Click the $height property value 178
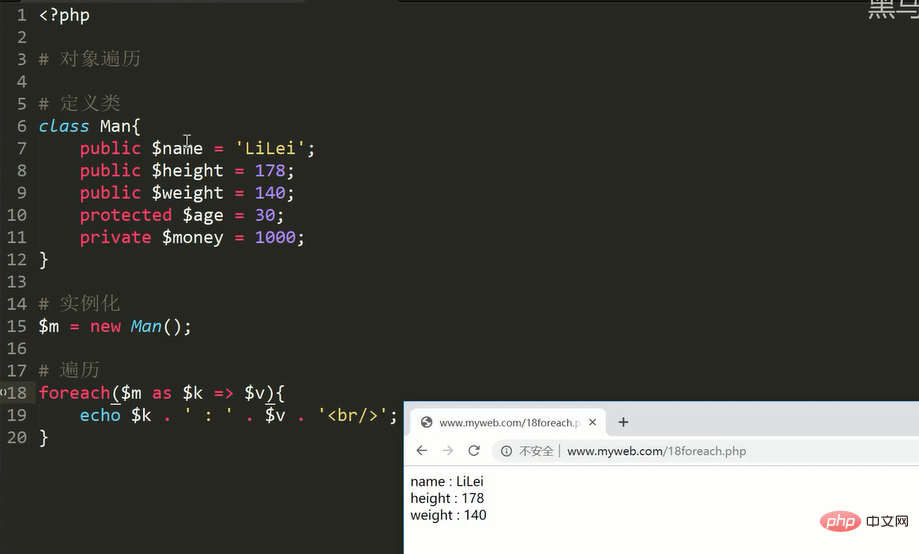 click(x=270, y=171)
